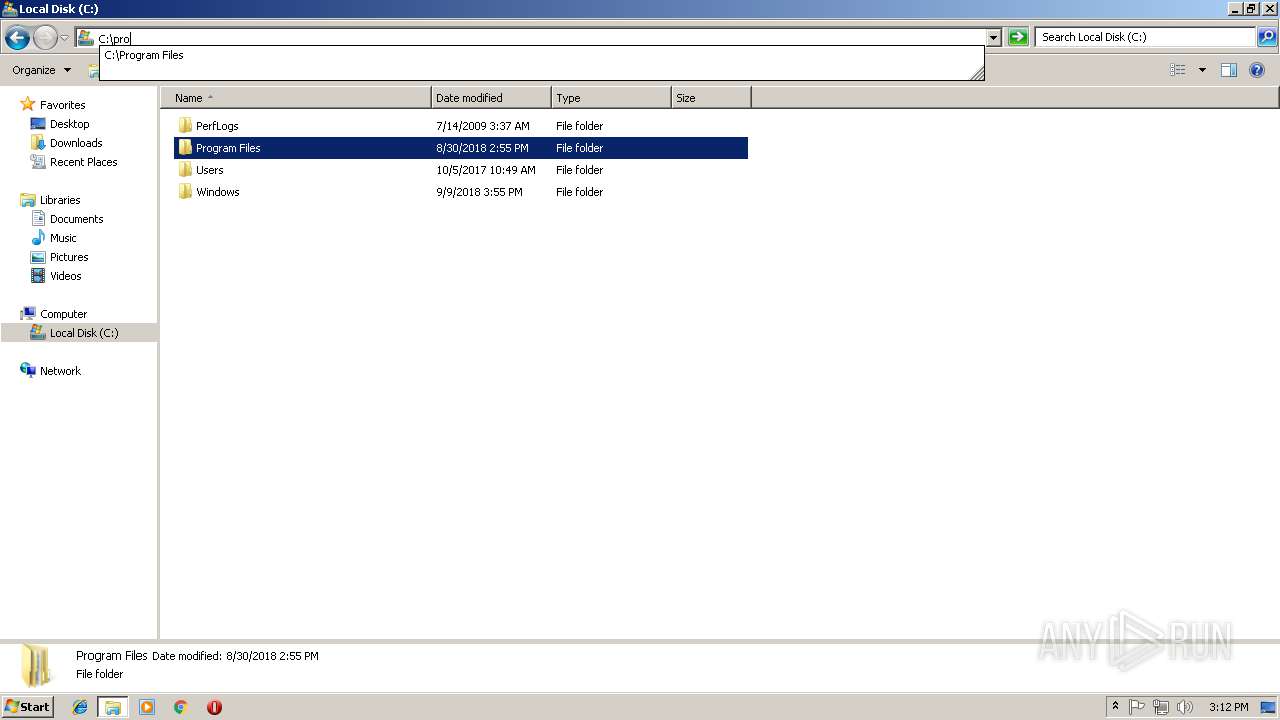Select Computer in the navigation pane
This screenshot has height=720, width=1280.
(x=63, y=314)
